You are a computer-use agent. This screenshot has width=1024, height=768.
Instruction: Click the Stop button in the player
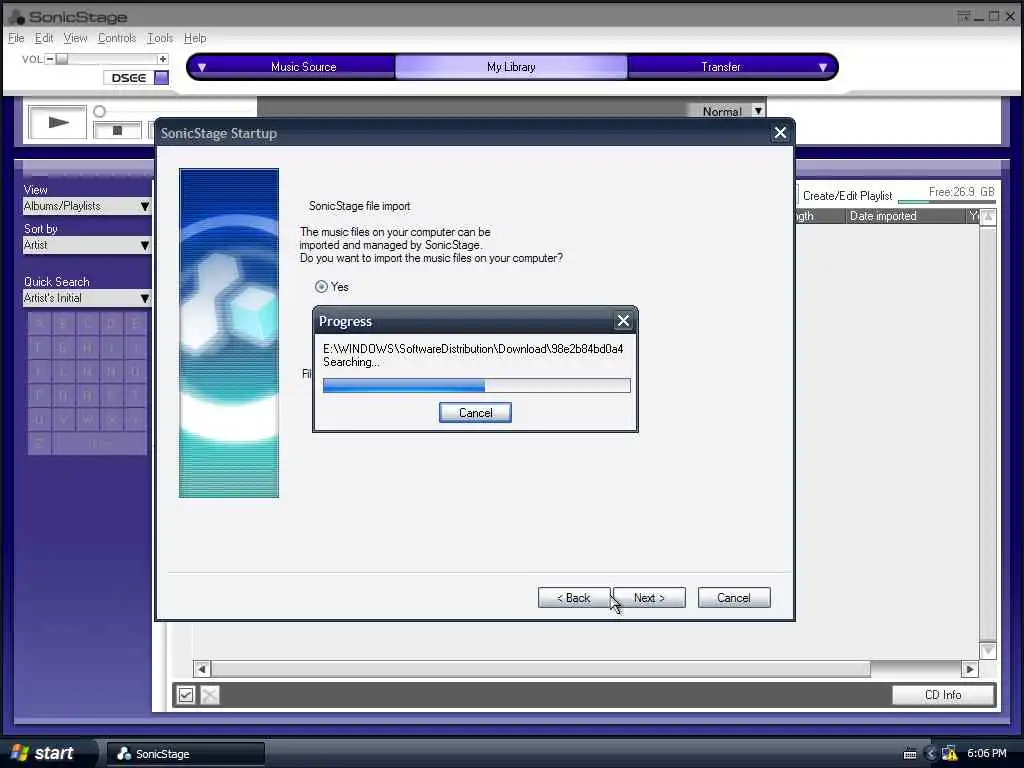coord(118,131)
